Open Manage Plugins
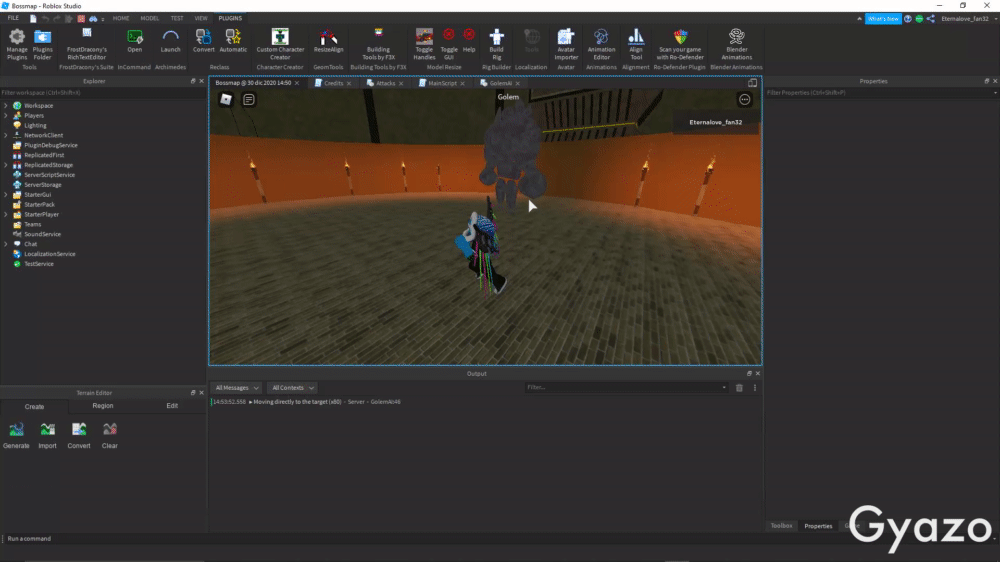1000x562 pixels. coord(17,44)
